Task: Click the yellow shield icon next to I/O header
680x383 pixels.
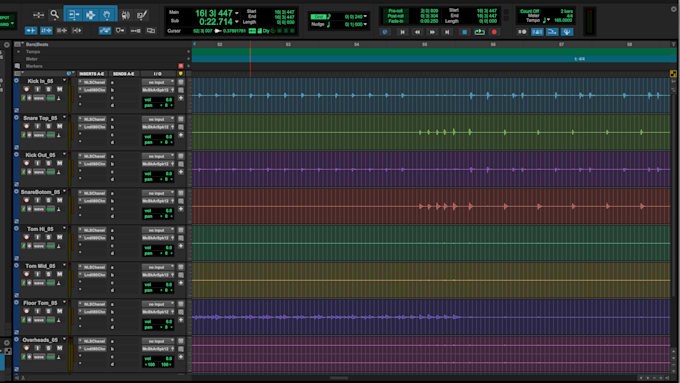Action: click(181, 74)
